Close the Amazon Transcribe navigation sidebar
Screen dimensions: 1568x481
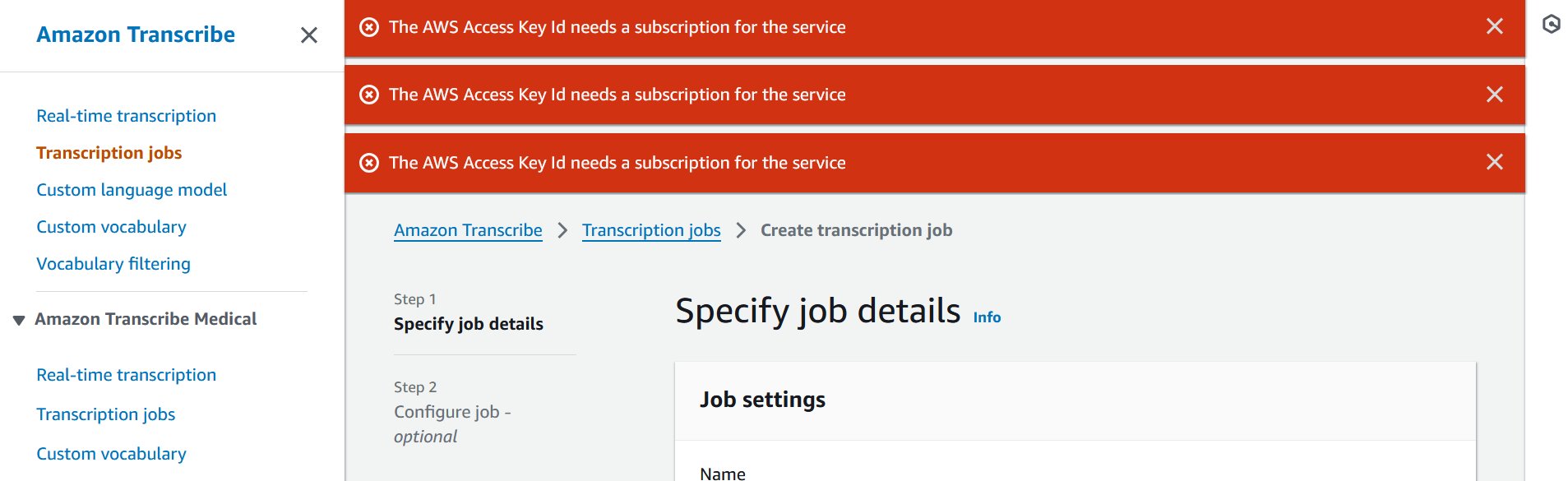coord(309,35)
